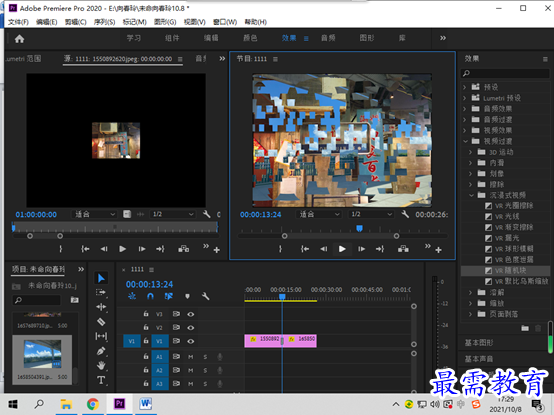Create new custom bin in Effects panel
Viewport: 554px width, 415px height.
[525, 328]
